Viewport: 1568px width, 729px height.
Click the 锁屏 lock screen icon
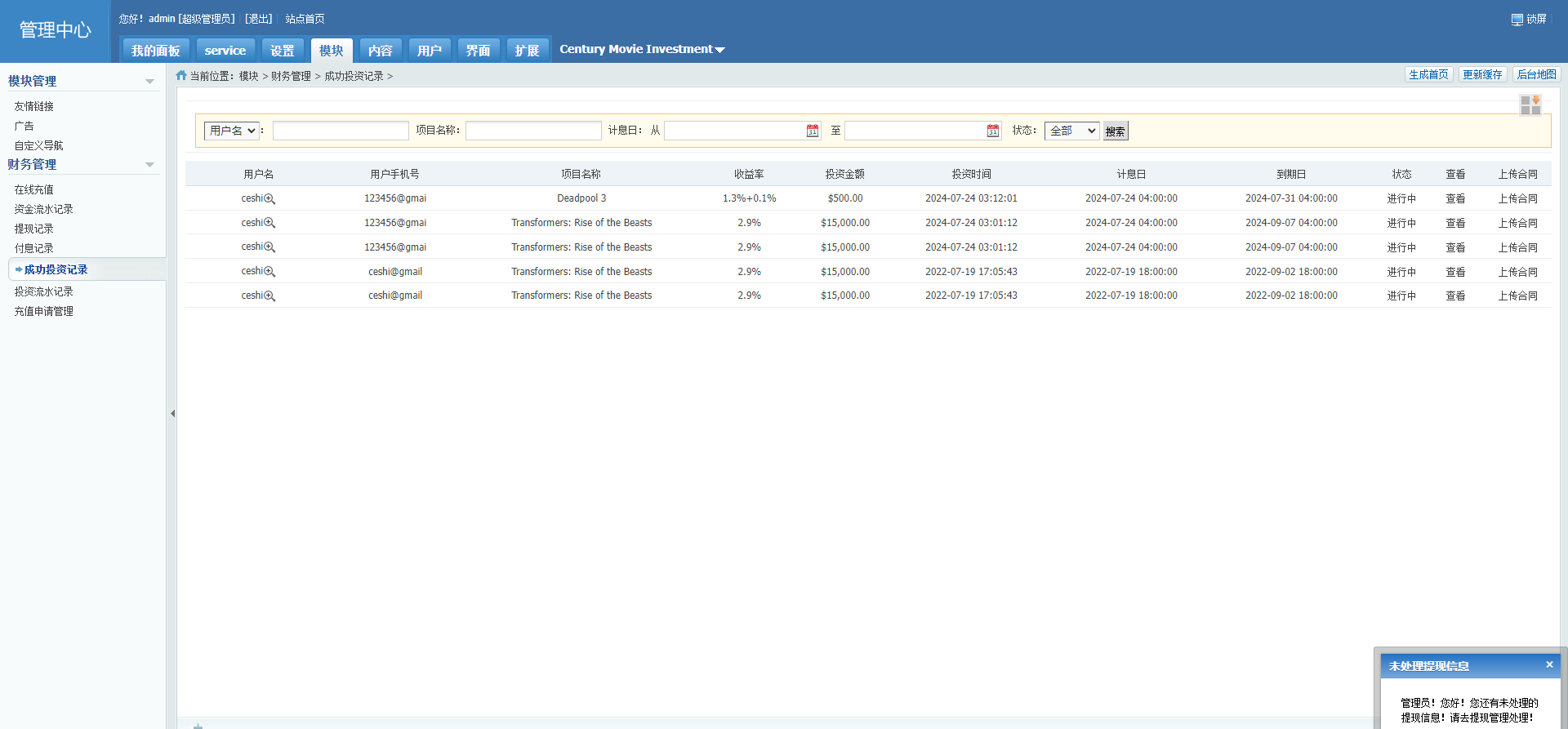pos(1517,20)
